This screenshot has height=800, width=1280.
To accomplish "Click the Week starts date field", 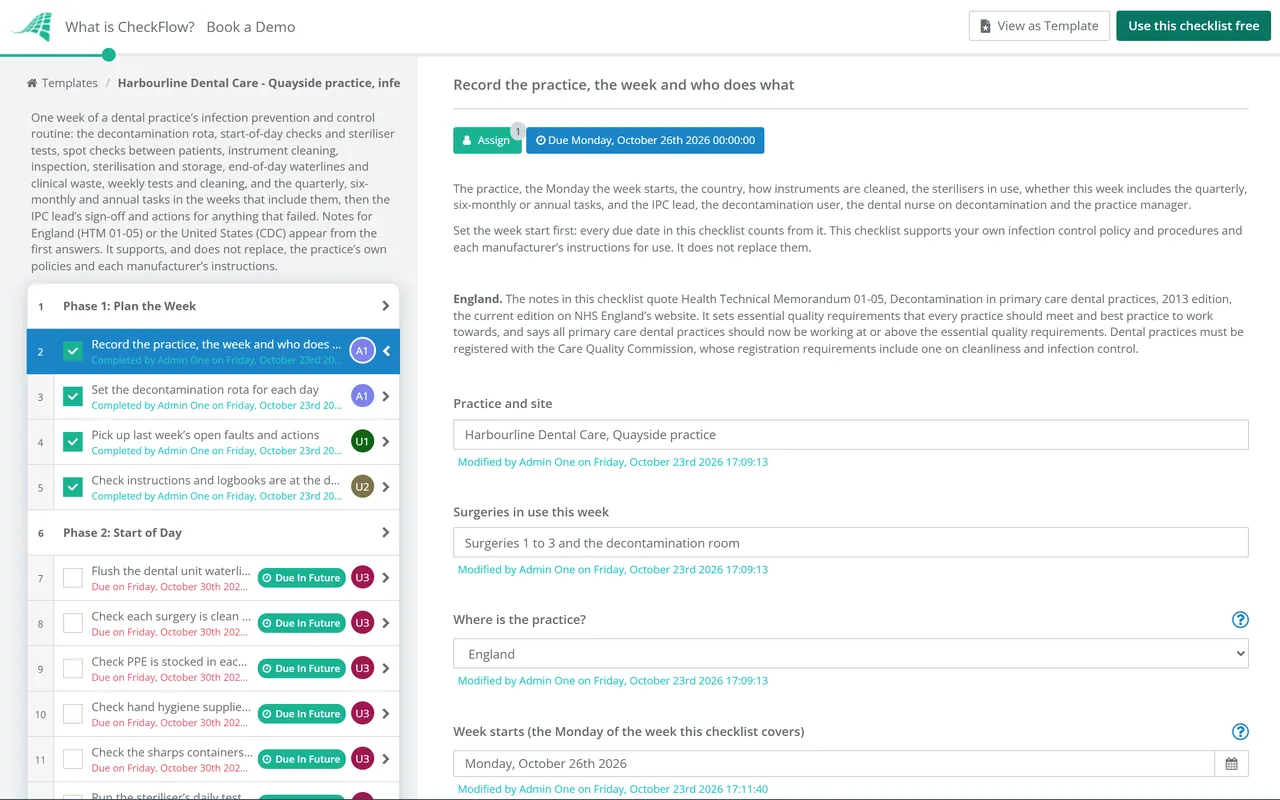I will (x=834, y=764).
